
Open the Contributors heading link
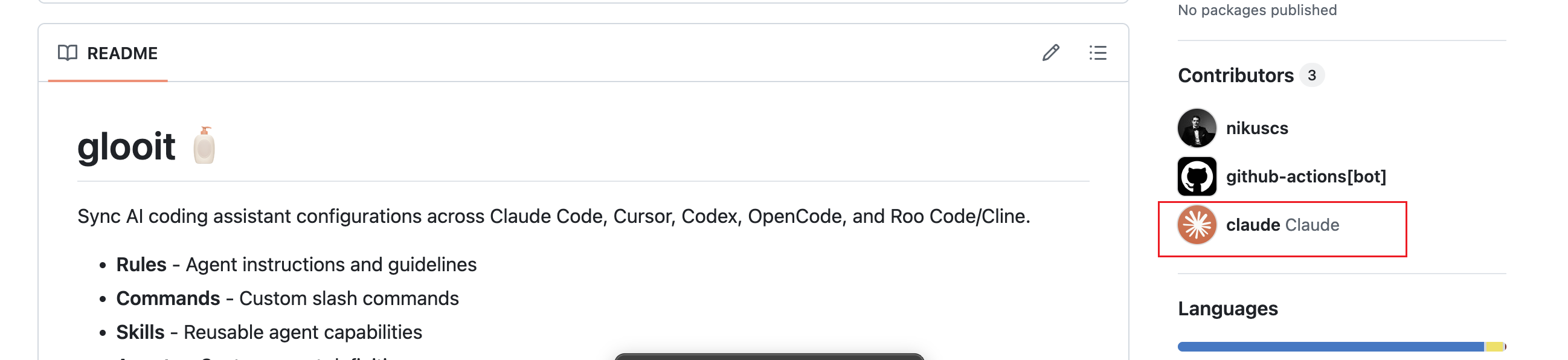(x=1235, y=76)
